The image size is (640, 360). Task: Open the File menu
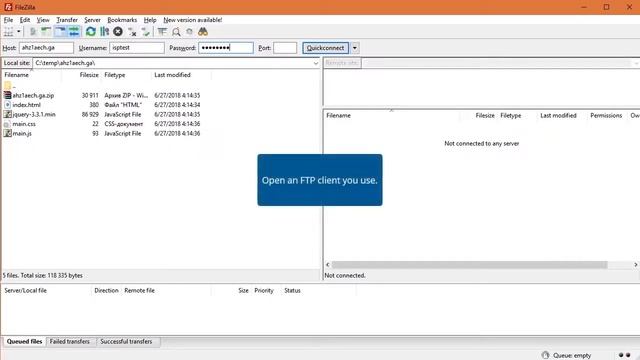pyautogui.click(x=9, y=20)
